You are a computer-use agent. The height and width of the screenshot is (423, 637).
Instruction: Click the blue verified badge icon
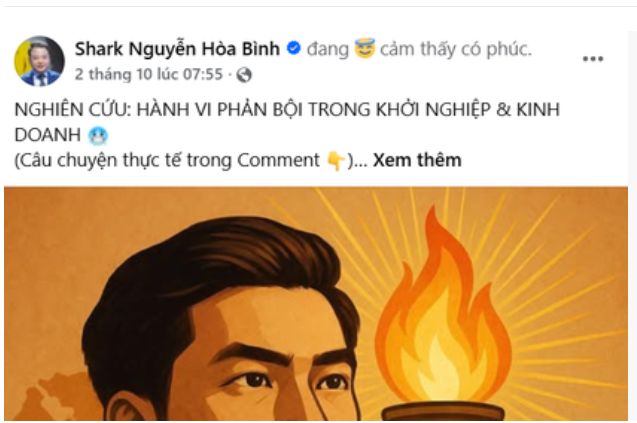(x=294, y=48)
